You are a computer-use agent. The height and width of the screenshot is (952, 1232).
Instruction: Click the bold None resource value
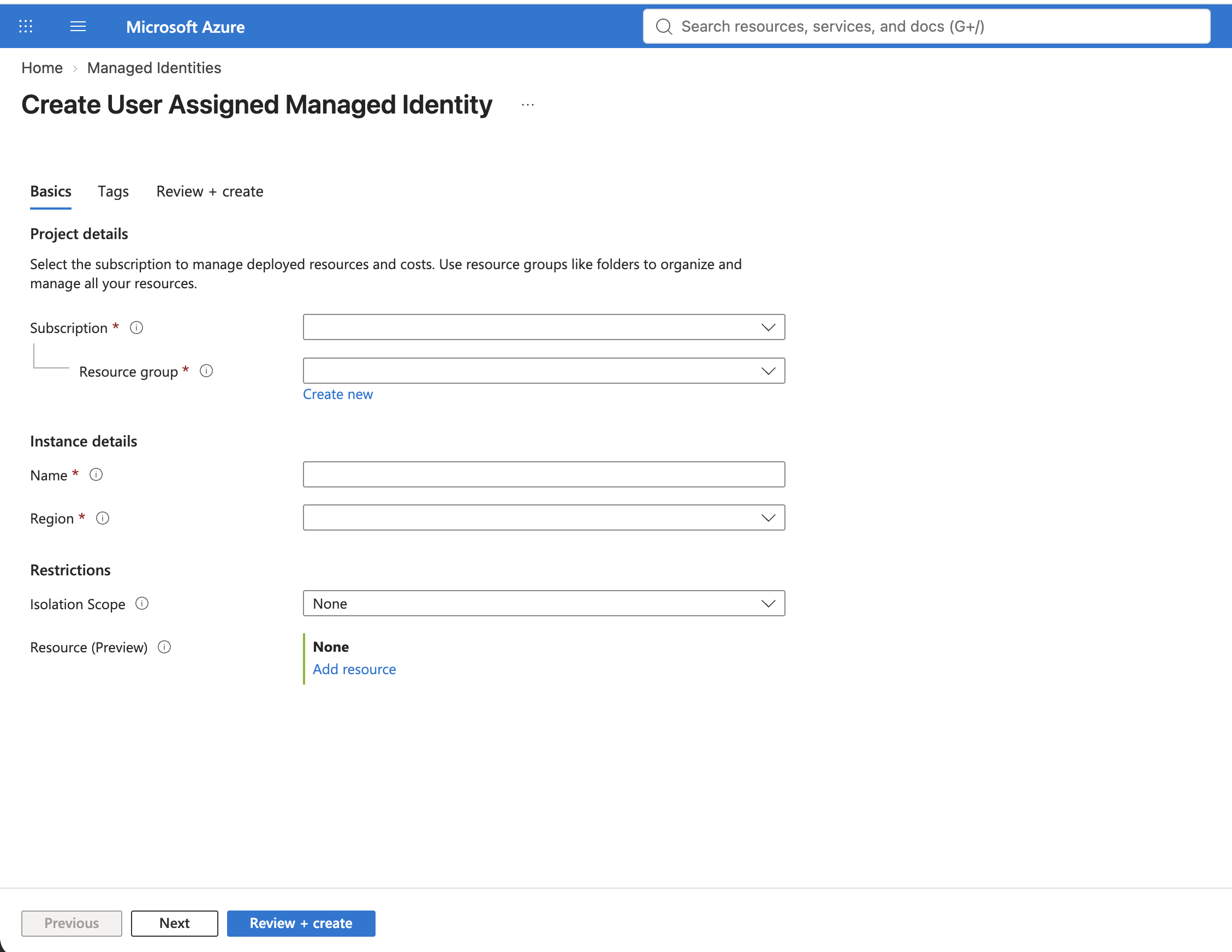pyautogui.click(x=331, y=647)
